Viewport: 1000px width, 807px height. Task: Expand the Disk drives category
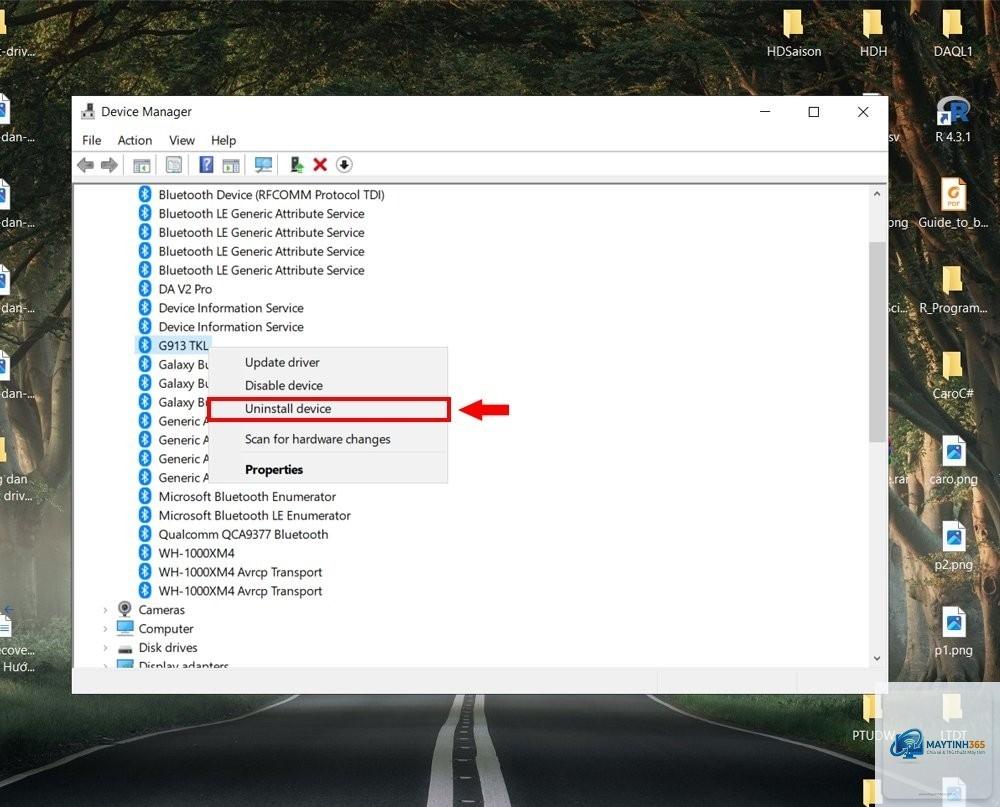click(x=105, y=648)
